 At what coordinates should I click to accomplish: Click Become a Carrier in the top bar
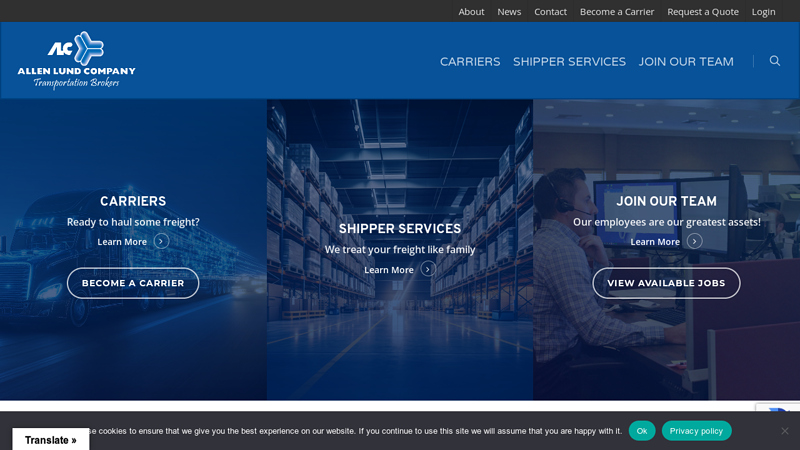click(617, 11)
